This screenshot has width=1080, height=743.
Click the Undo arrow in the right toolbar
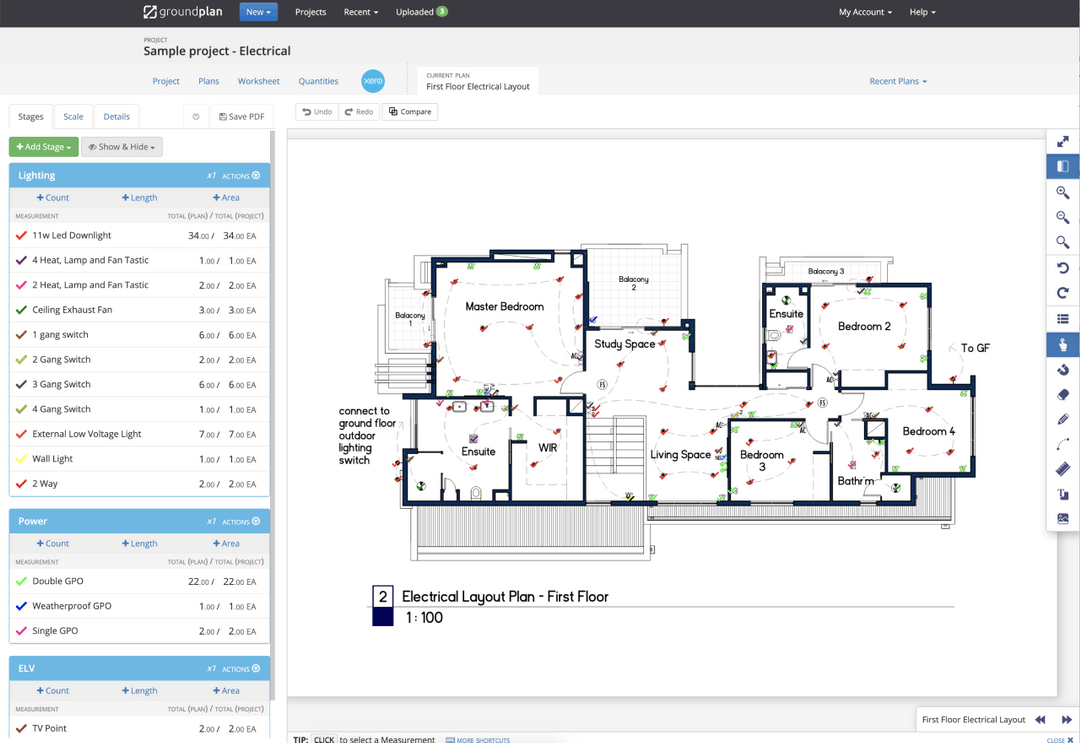1062,267
